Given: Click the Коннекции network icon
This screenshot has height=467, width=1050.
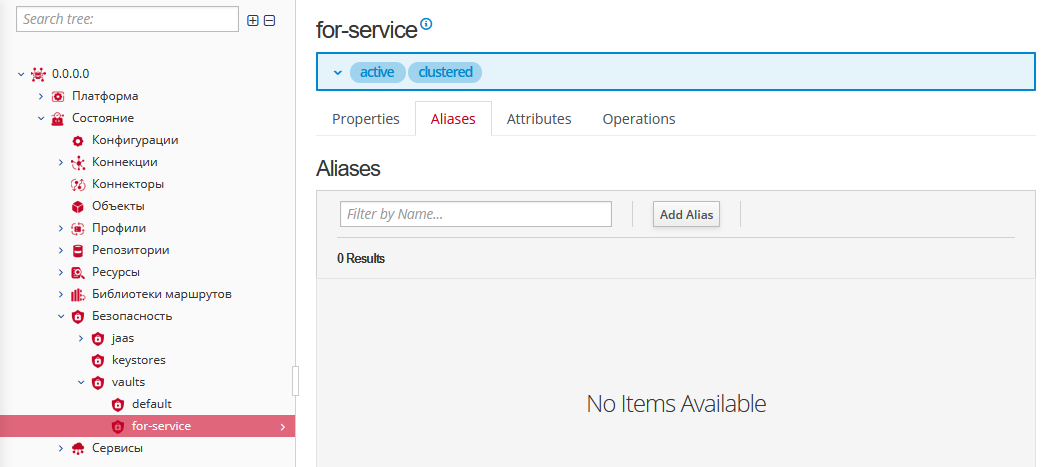Looking at the screenshot, I should pos(78,162).
